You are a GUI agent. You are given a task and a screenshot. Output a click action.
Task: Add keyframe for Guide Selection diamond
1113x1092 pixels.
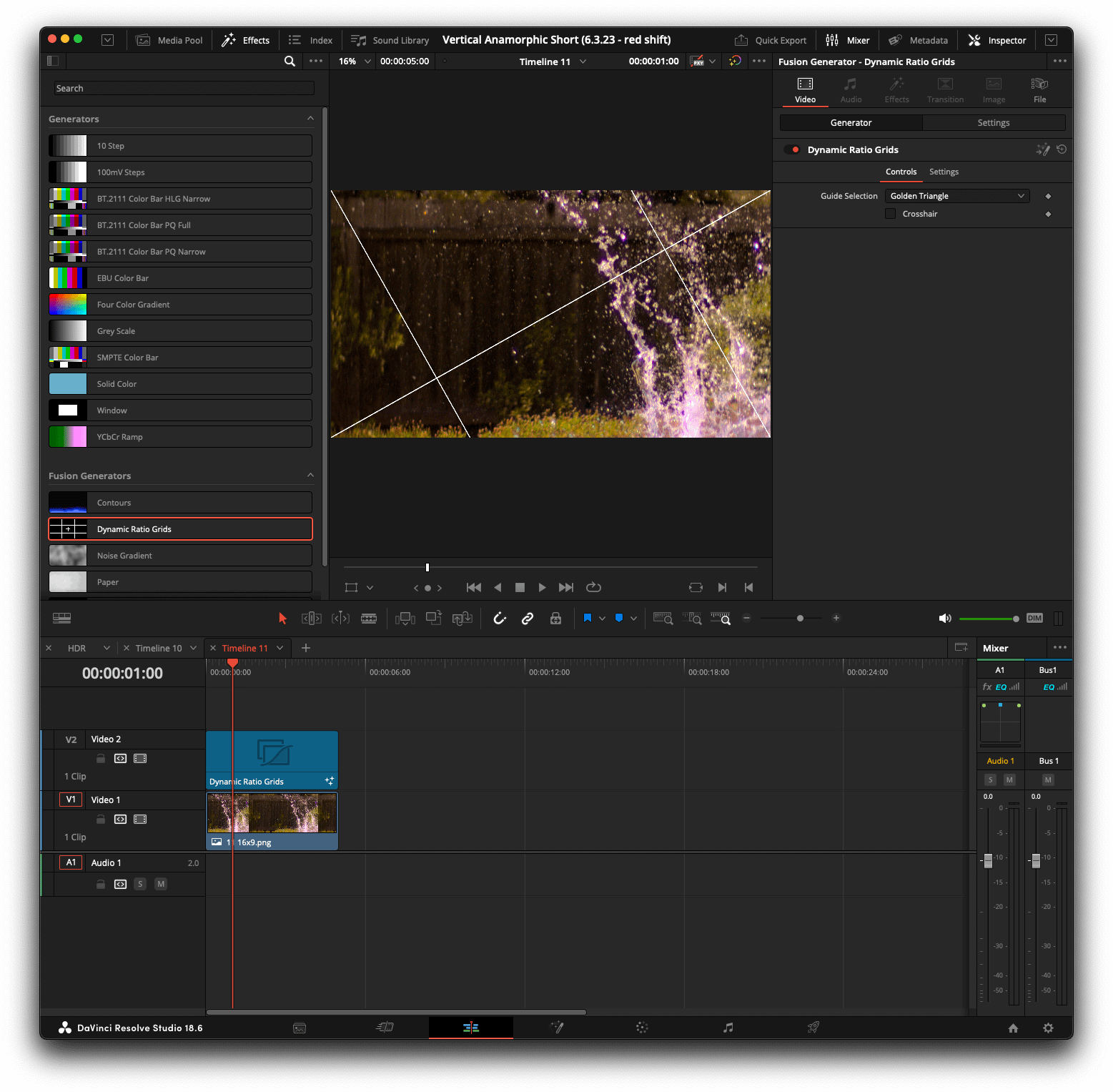point(1048,196)
